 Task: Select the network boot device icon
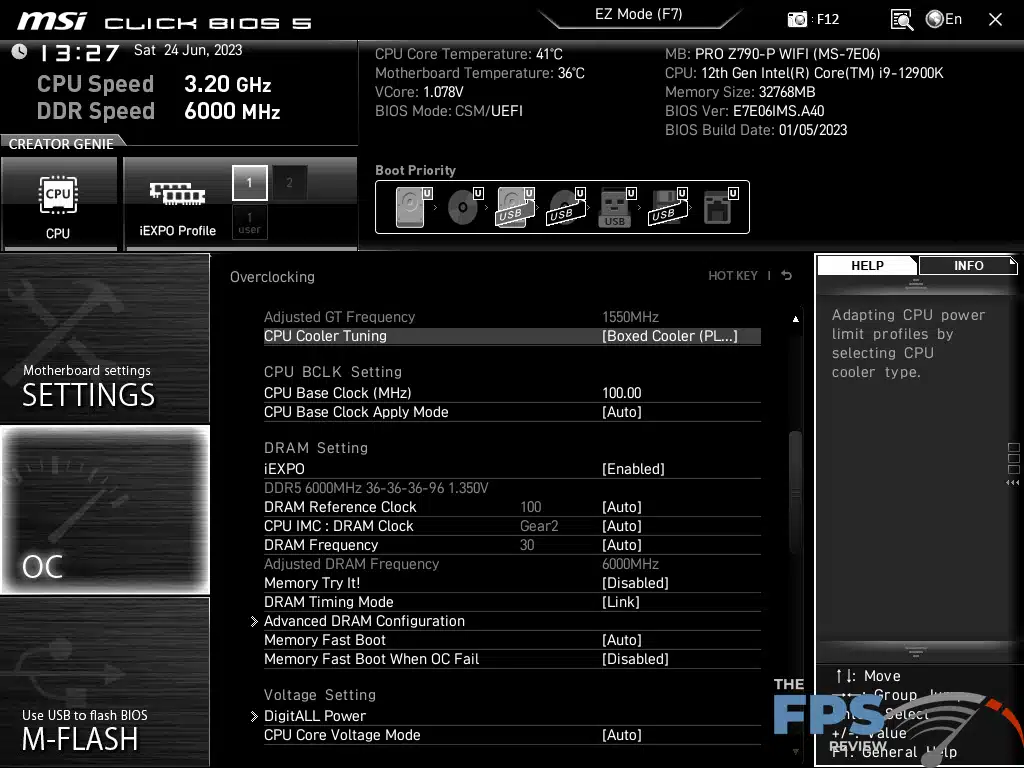pos(720,206)
